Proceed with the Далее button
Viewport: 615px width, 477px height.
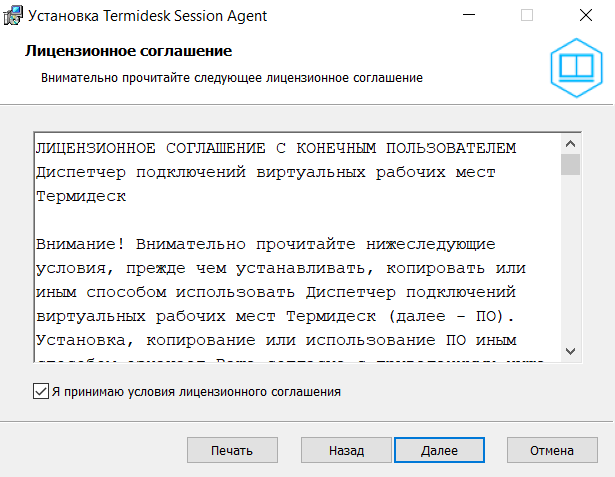coord(439,451)
